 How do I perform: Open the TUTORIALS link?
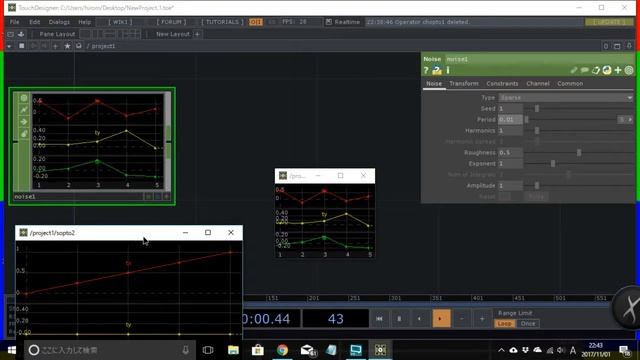222,22
